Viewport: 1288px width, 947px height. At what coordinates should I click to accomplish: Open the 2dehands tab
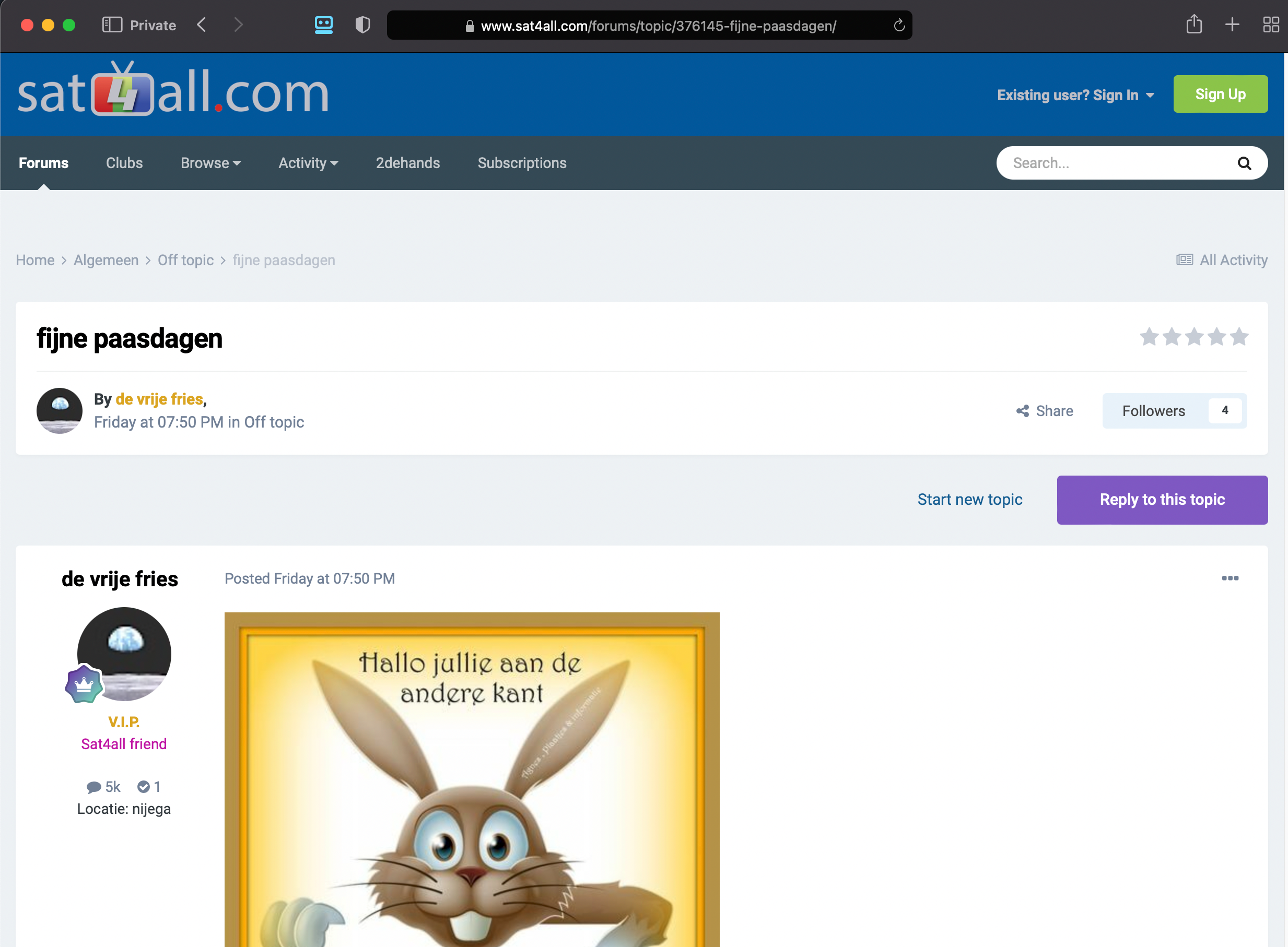point(408,163)
